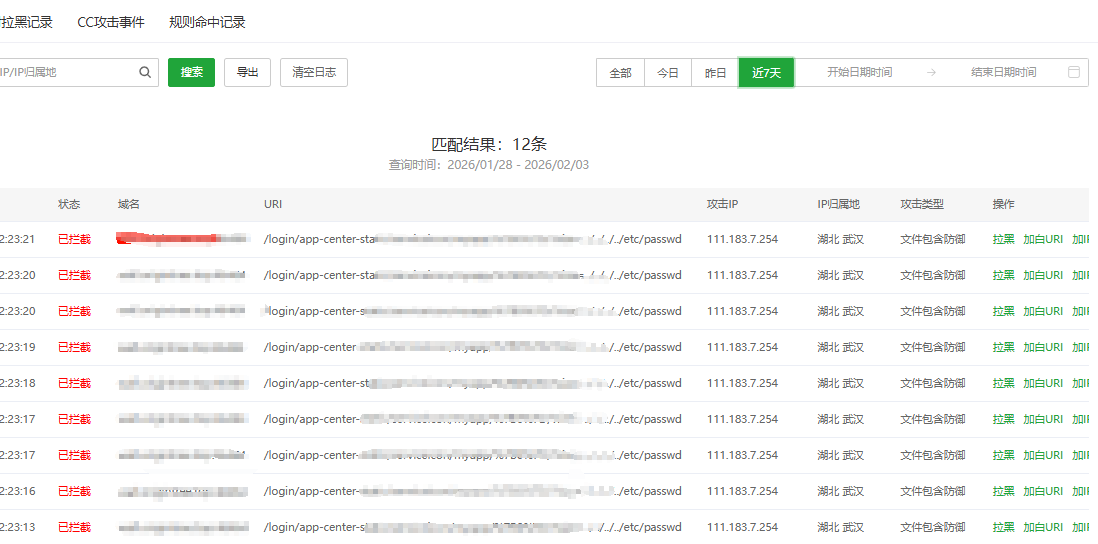Click 湖北 武汉 in the 2:23:13 row

coord(840,527)
